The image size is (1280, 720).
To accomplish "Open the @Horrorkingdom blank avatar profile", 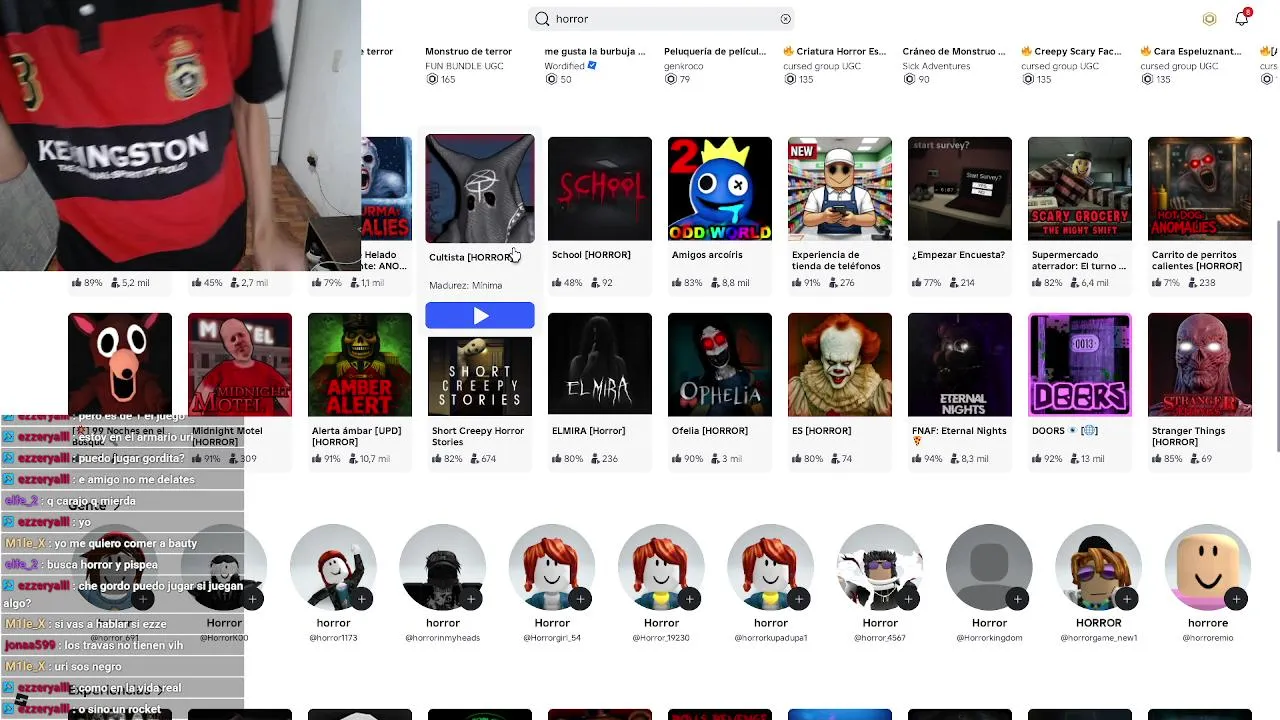I will (989, 567).
